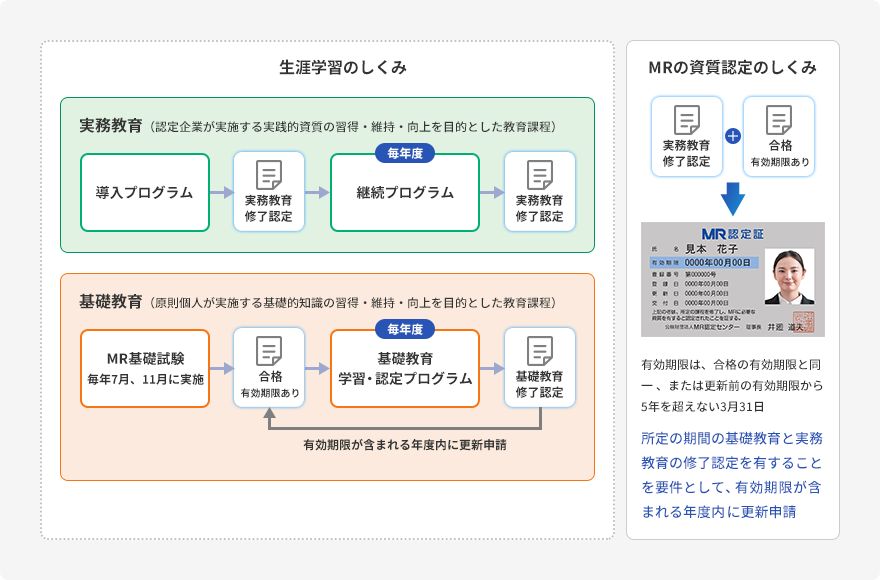Screen dimensions: 880x580
Task: Click the 基礎教育修了認定 document icon
Action: pos(539,367)
